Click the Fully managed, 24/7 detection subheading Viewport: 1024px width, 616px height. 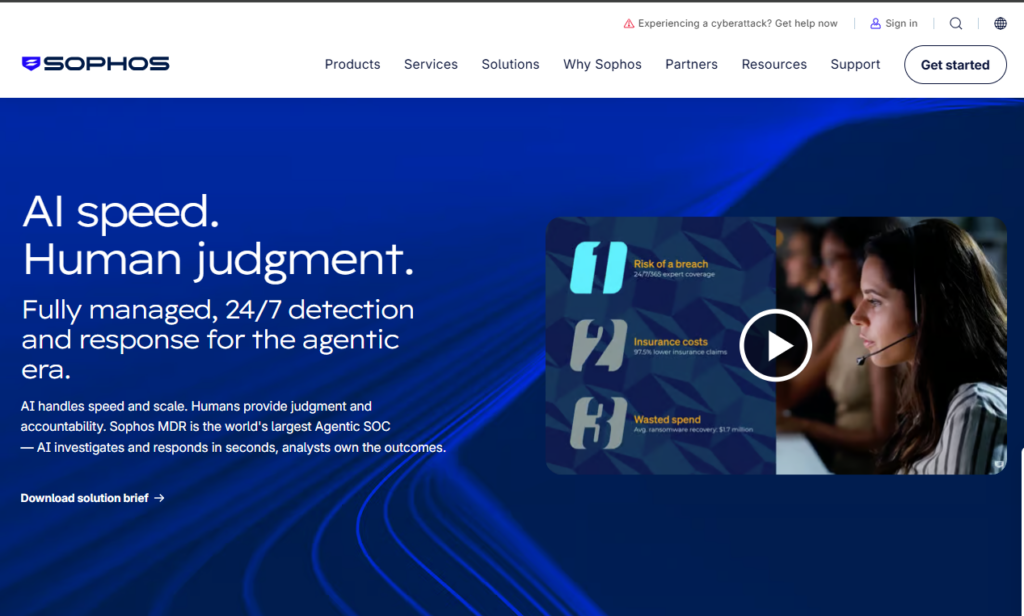[217, 339]
